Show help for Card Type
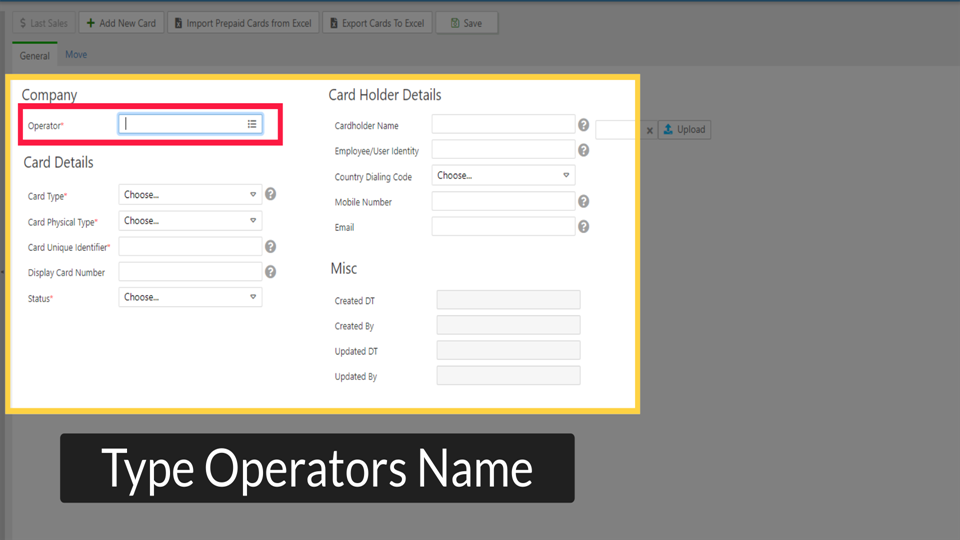This screenshot has height=540, width=960. (x=271, y=194)
